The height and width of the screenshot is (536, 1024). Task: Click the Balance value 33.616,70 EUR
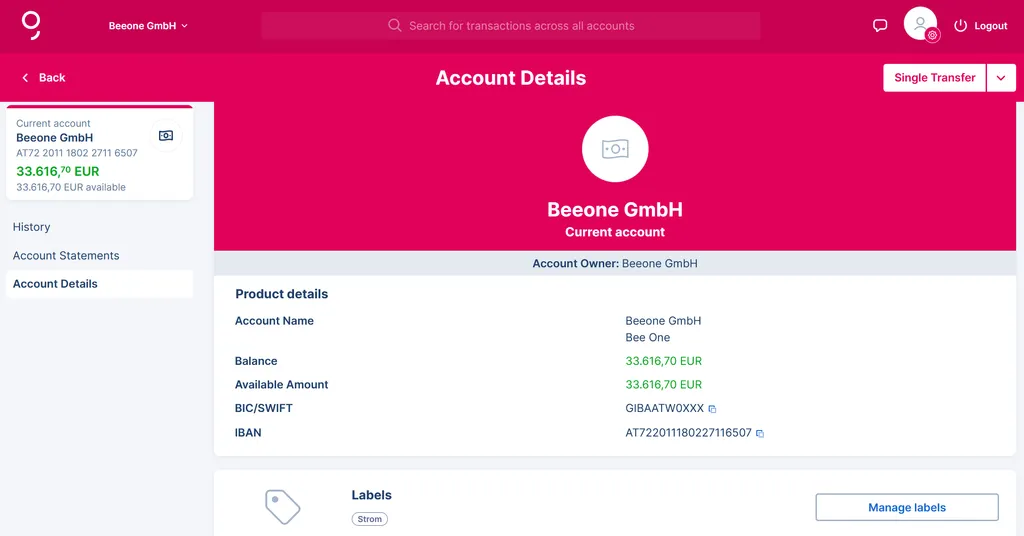pyautogui.click(x=664, y=361)
